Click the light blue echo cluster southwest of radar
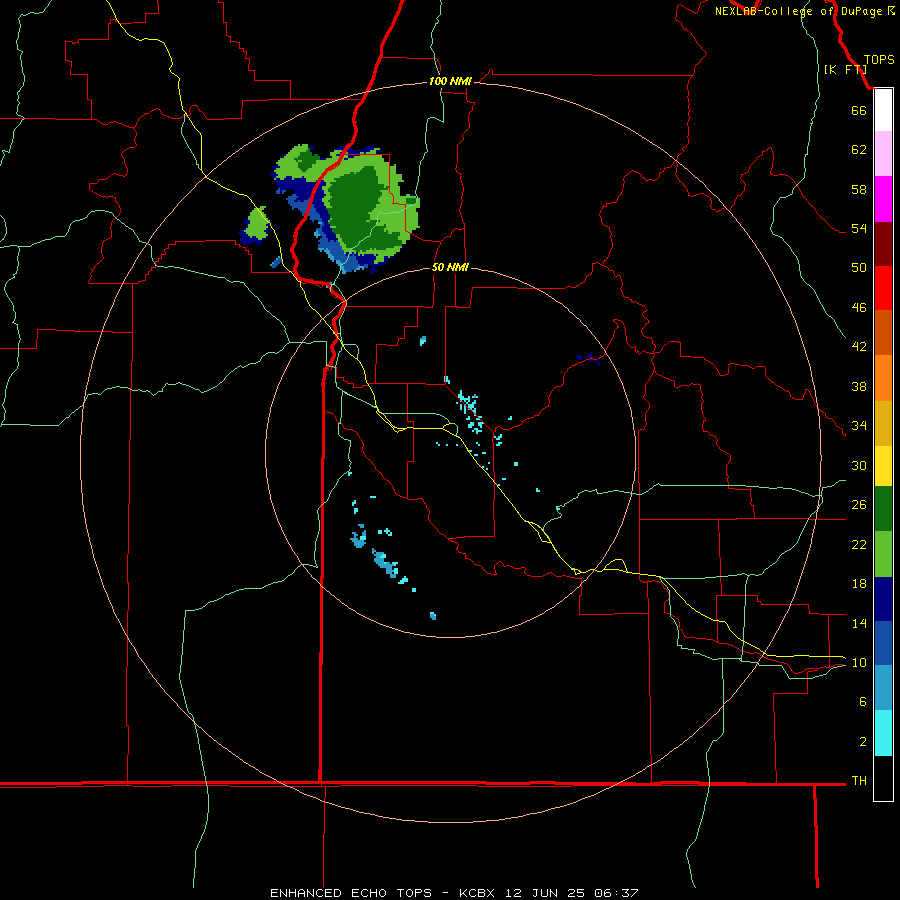This screenshot has height=900, width=900. [x=385, y=564]
